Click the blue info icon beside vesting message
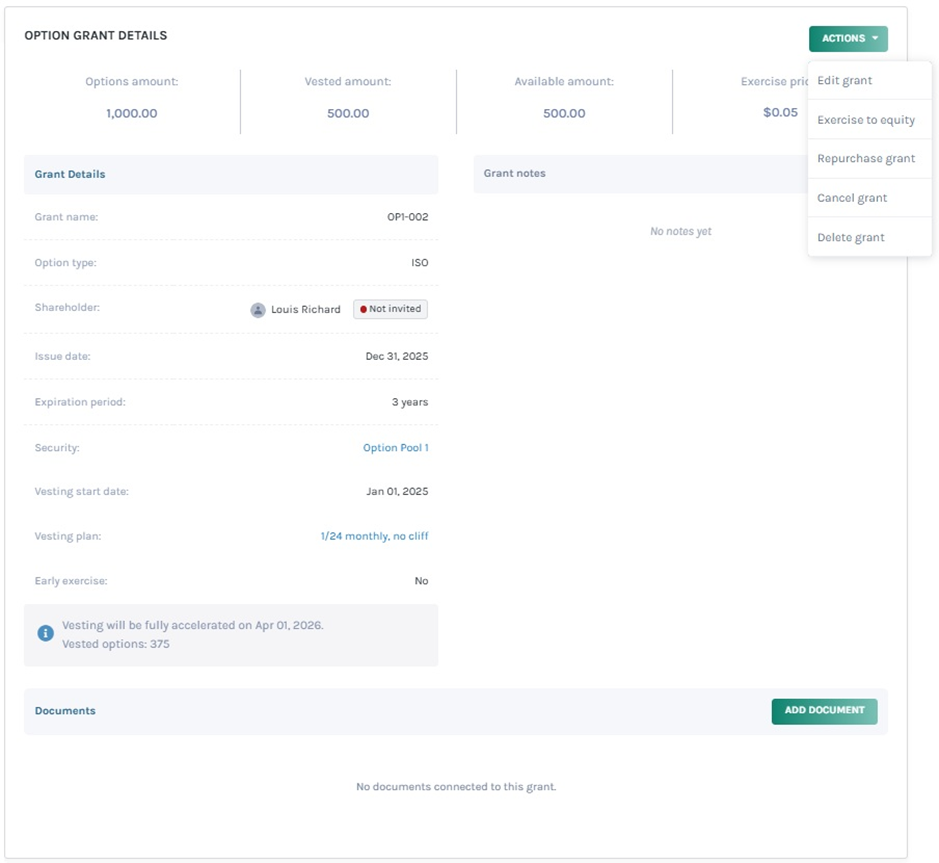 click(44, 632)
